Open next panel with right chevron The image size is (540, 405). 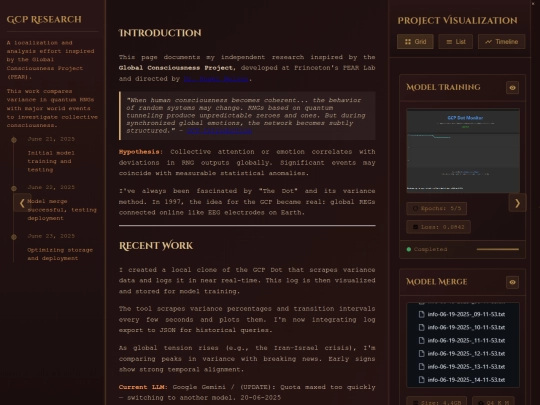tap(517, 203)
